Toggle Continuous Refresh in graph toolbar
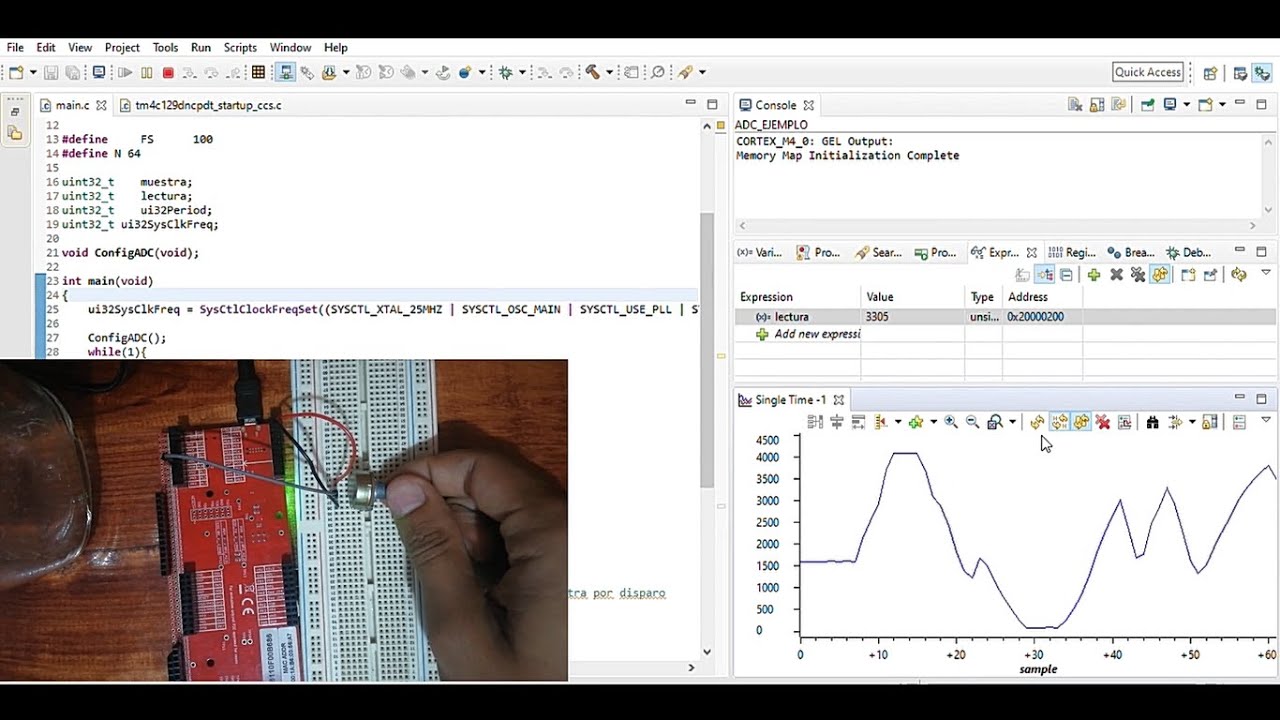This screenshot has width=1280, height=720. [1081, 422]
